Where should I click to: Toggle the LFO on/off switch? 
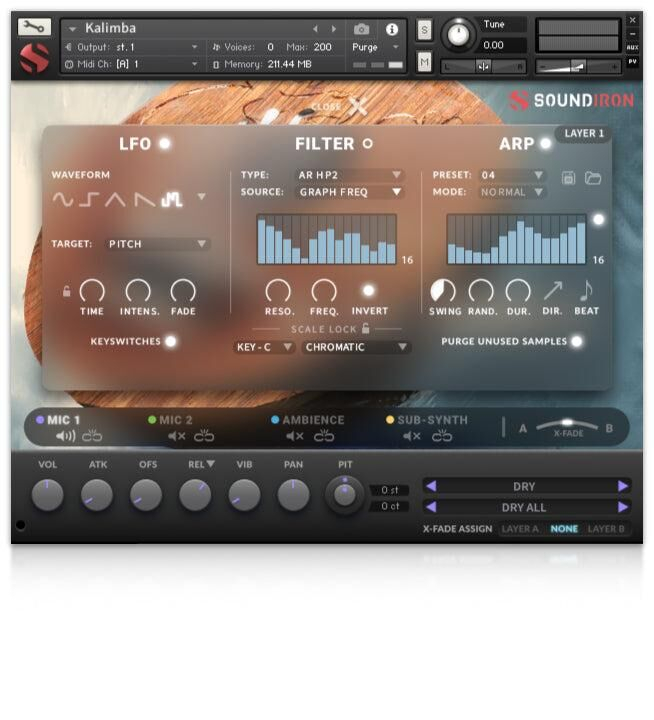click(165, 143)
